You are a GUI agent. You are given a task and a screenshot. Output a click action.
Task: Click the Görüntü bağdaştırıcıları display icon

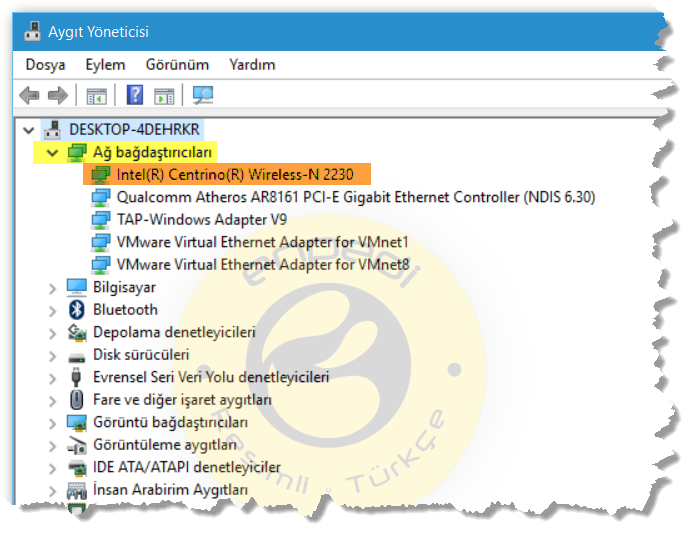77,422
